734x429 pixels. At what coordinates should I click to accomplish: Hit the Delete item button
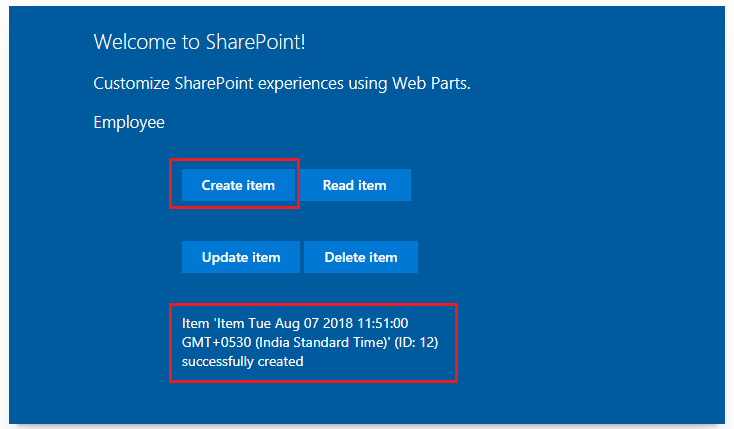360,257
